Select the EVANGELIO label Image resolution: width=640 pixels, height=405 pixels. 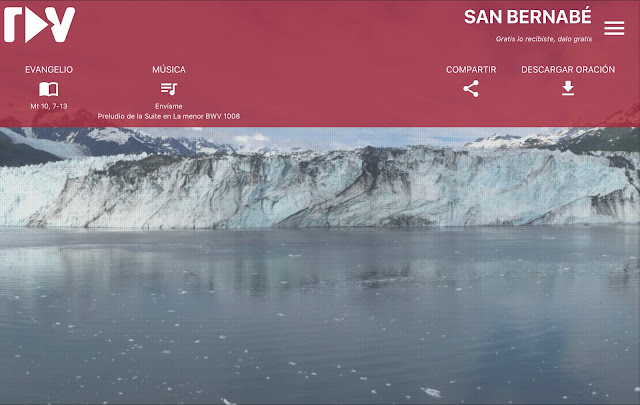click(x=49, y=70)
